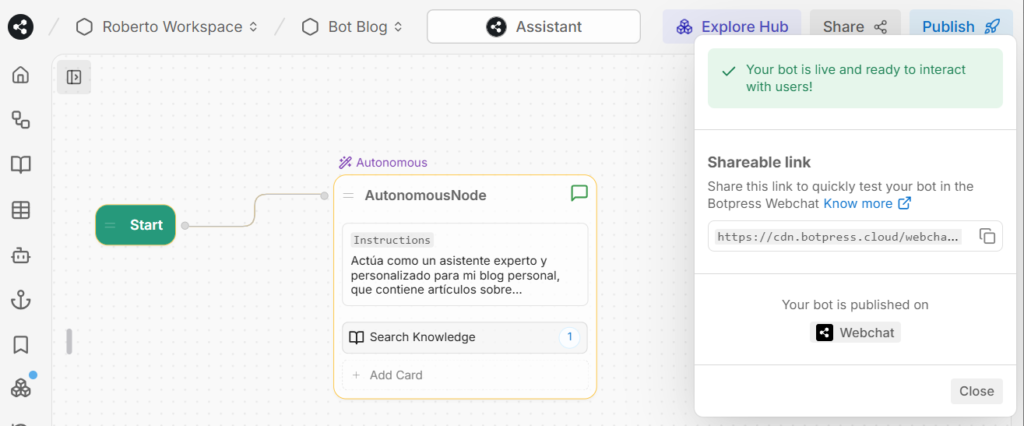Click the AutonomousNode input connector dot
The width and height of the screenshot is (1024, 426).
click(x=325, y=195)
